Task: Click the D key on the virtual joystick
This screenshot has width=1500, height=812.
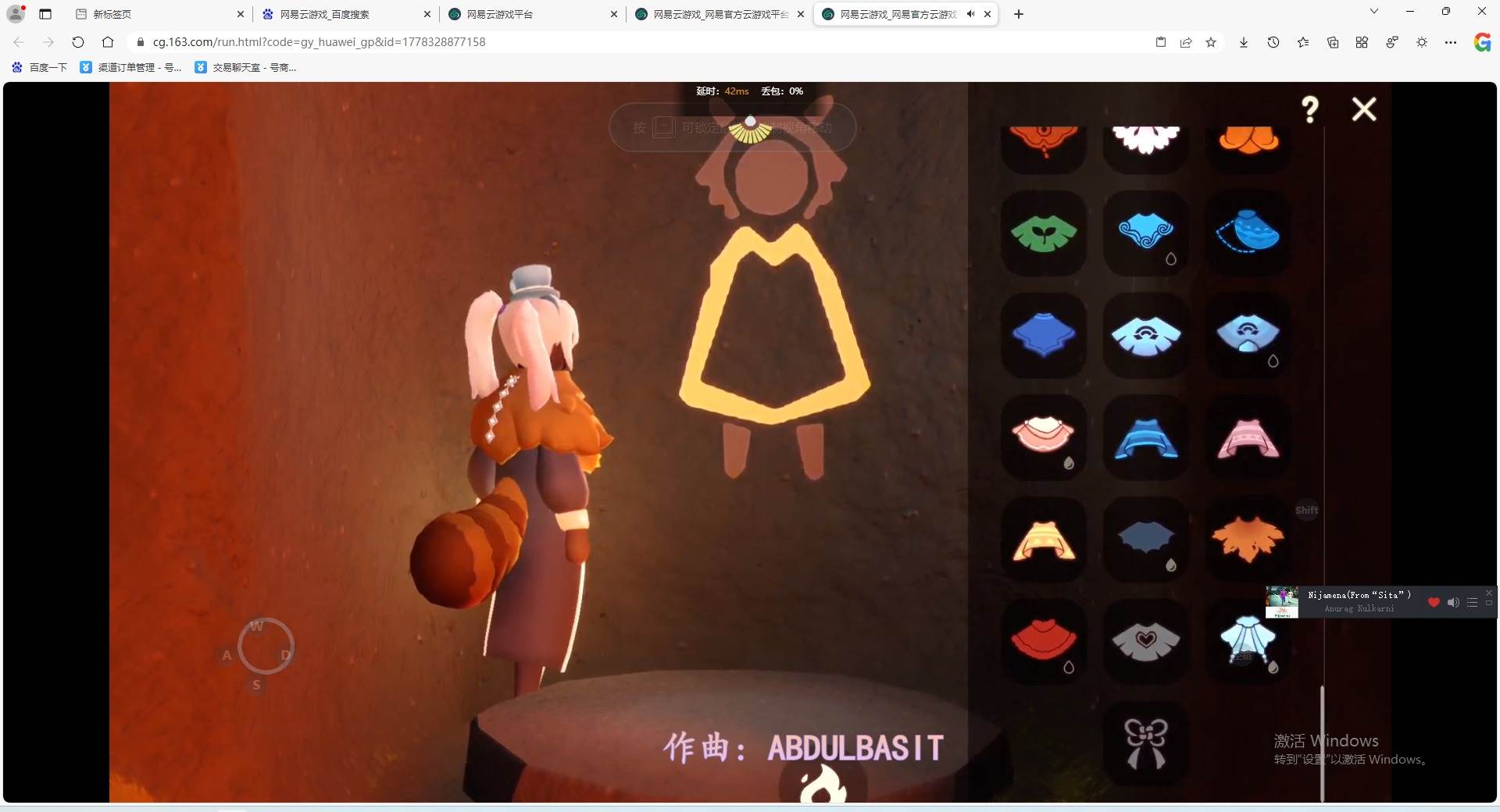Action: pos(286,655)
